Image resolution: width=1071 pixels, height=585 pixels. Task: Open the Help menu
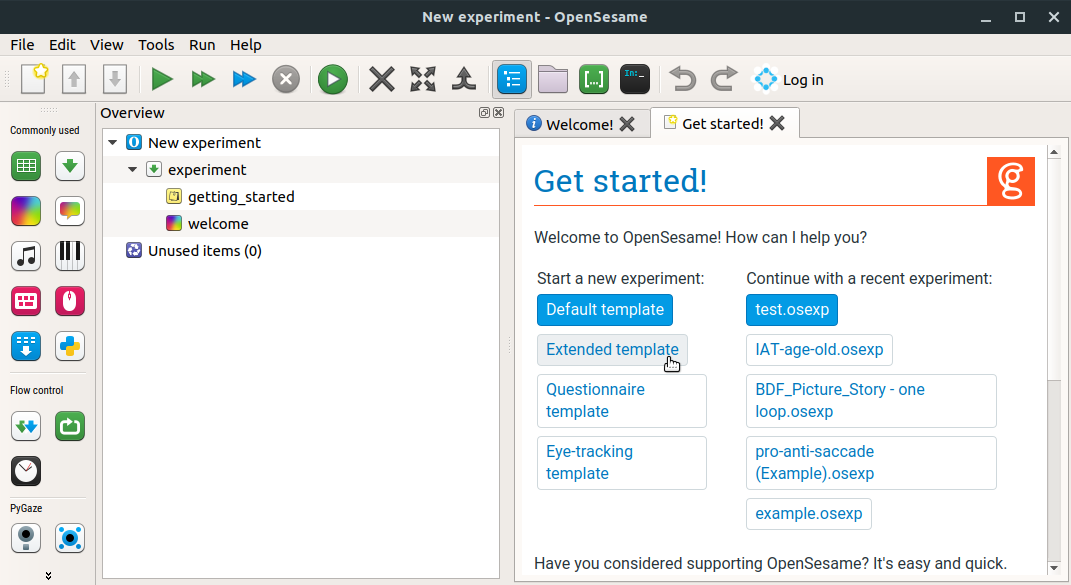tap(246, 45)
